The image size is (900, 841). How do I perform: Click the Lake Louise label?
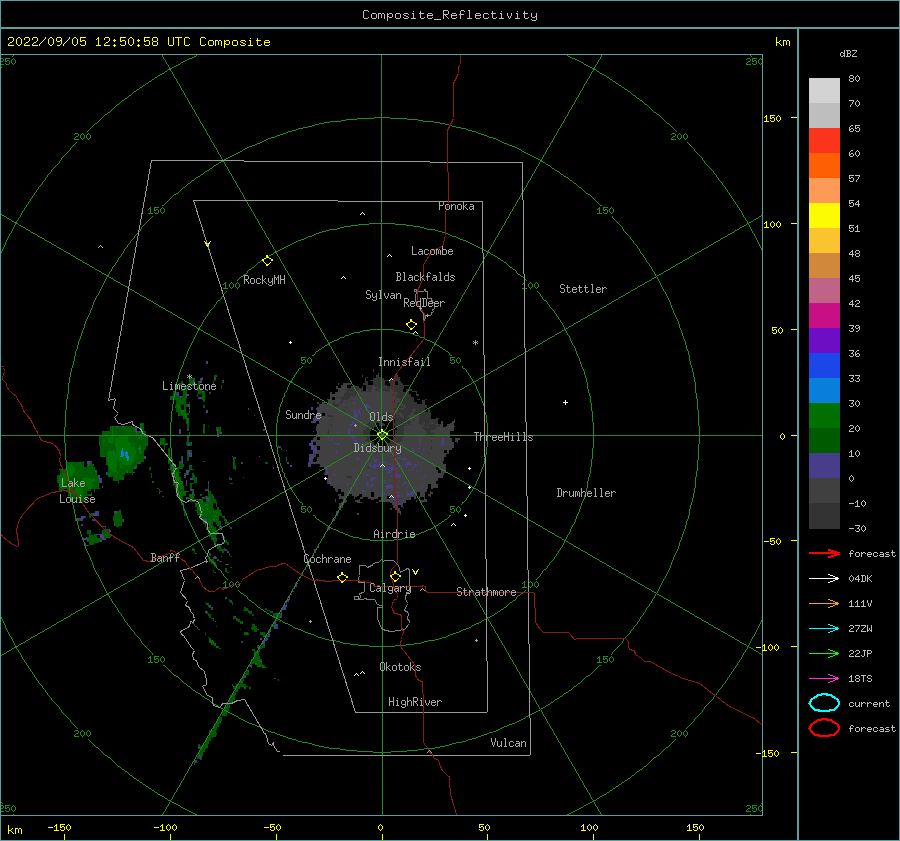[77, 491]
